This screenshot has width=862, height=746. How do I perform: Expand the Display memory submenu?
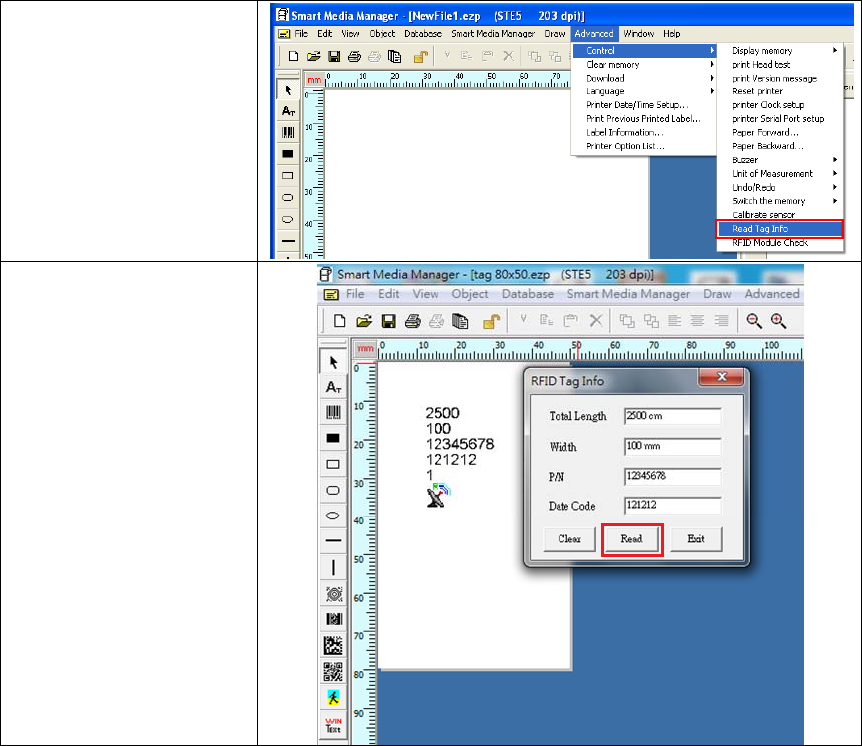781,51
